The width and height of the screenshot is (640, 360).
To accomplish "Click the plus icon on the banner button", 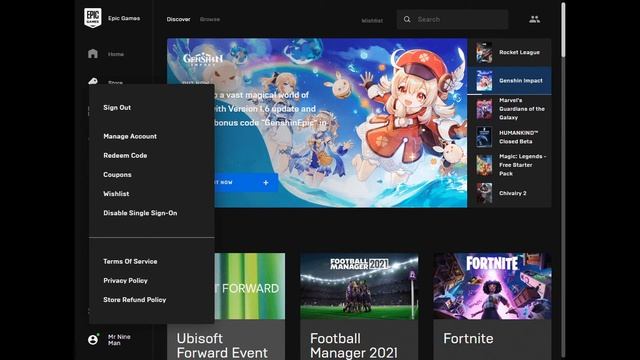I will click(266, 182).
